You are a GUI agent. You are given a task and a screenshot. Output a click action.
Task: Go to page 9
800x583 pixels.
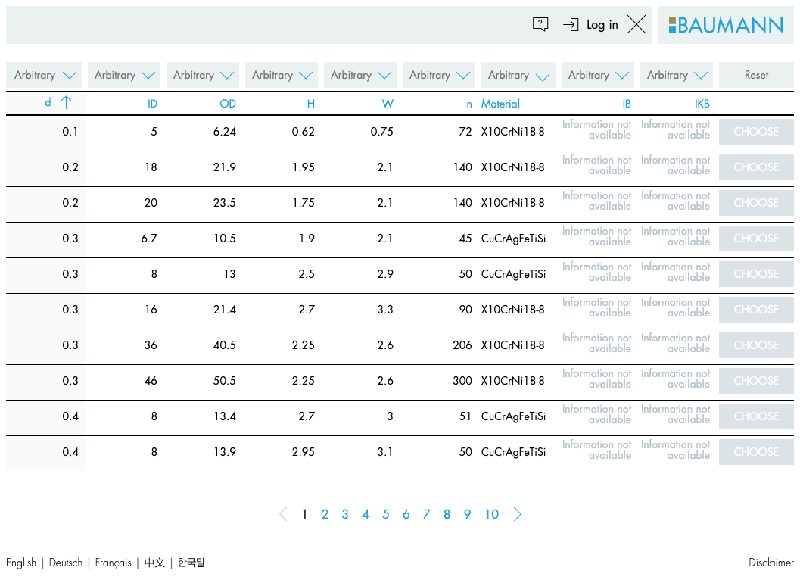coord(467,514)
